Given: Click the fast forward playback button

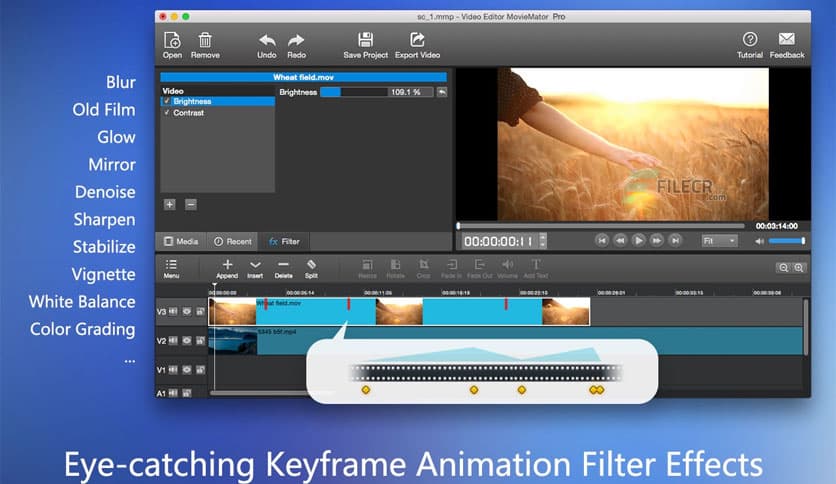Looking at the screenshot, I should tap(657, 241).
